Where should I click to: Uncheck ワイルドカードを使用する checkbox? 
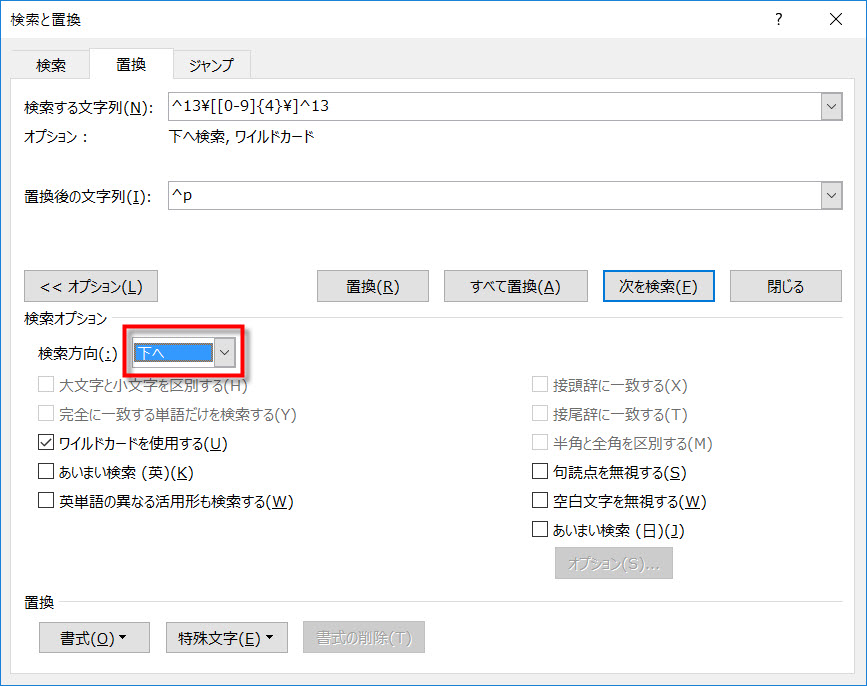(x=46, y=443)
